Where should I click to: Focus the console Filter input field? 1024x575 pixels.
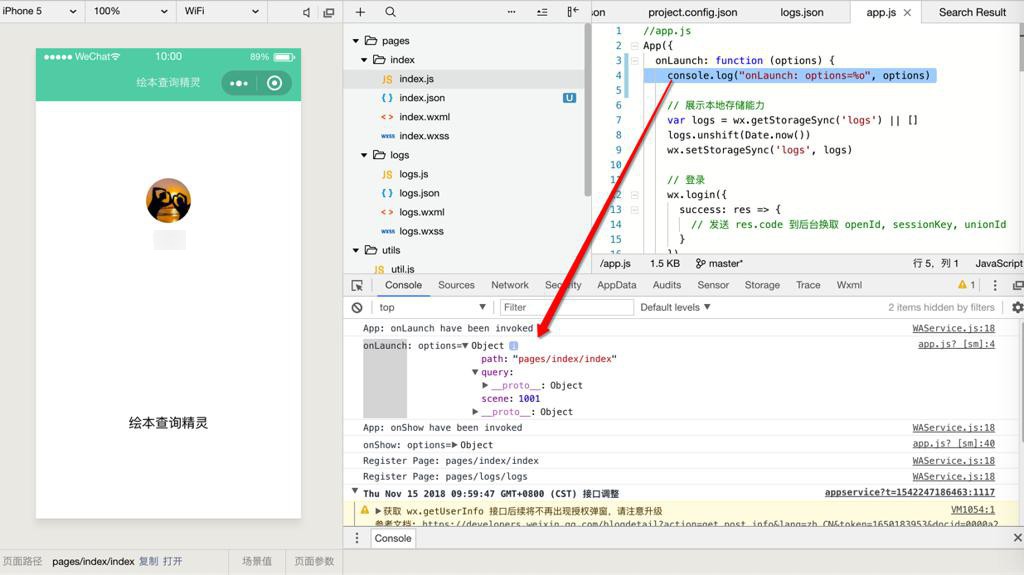566,307
